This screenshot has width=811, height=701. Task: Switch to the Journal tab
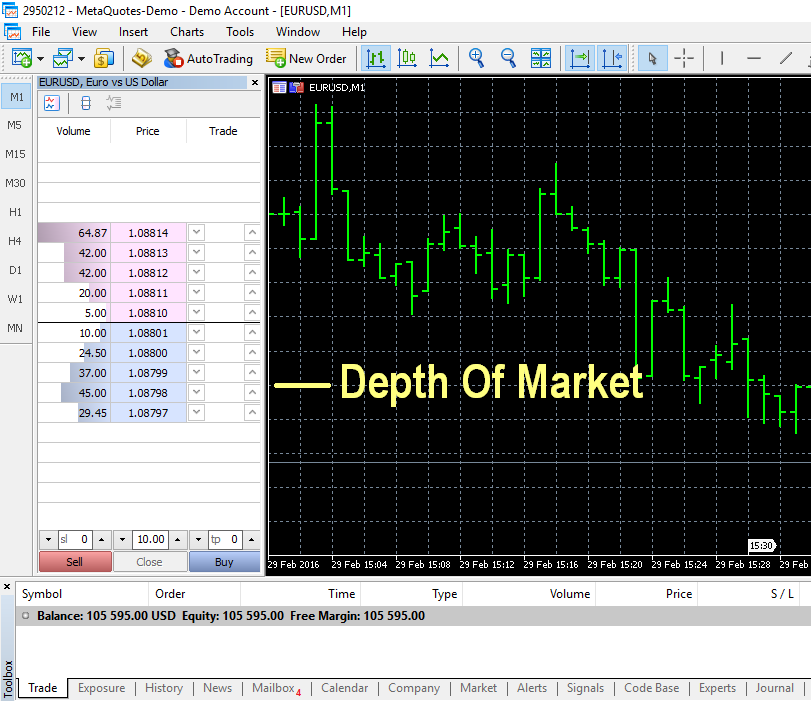point(774,688)
